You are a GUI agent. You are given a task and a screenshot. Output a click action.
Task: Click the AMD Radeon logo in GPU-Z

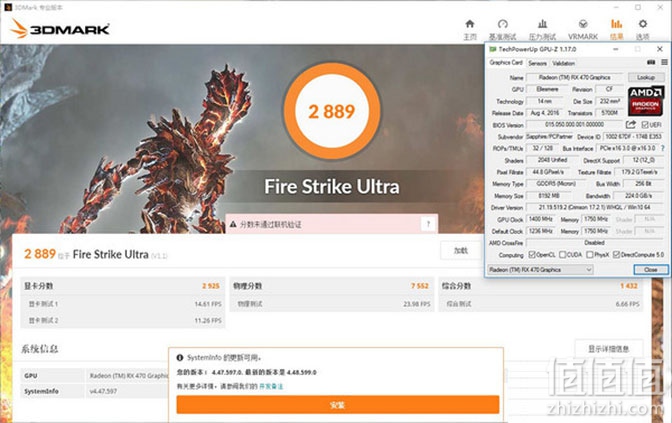coord(646,101)
